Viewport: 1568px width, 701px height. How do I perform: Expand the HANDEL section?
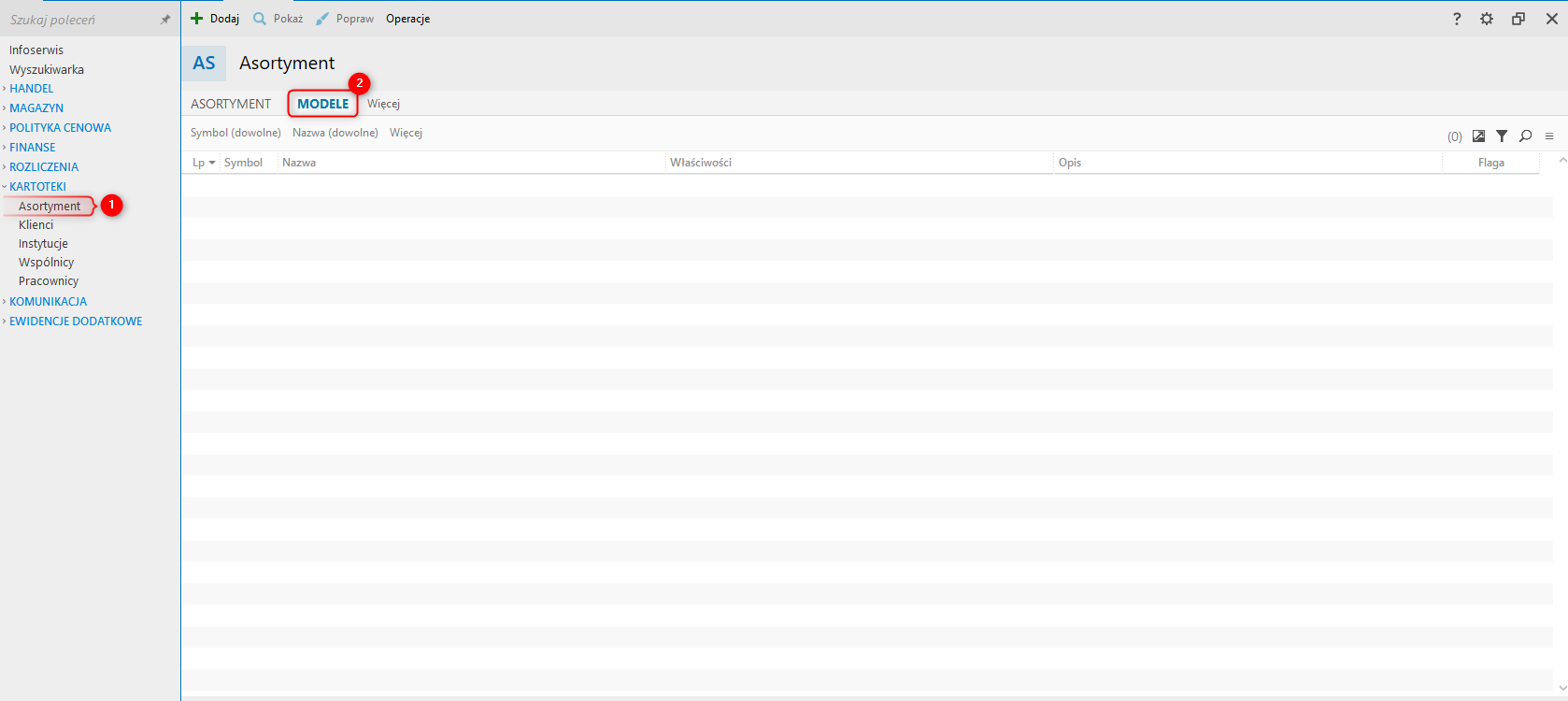(32, 89)
